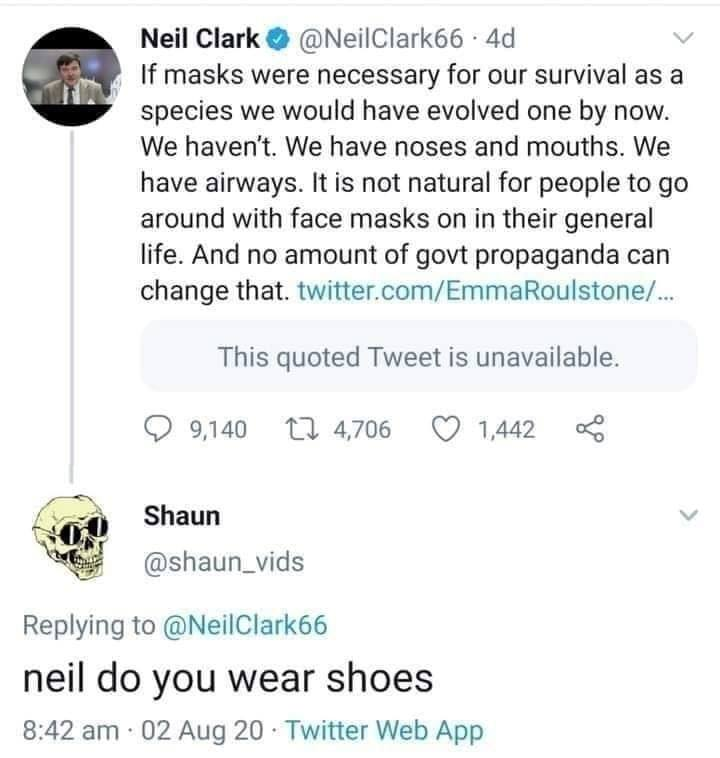Click the 8:42 am timestamp
This screenshot has height=758, width=720.
click(71, 730)
